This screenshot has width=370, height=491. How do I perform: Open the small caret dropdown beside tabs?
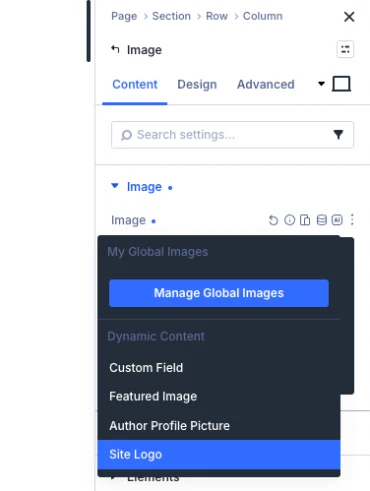(321, 84)
